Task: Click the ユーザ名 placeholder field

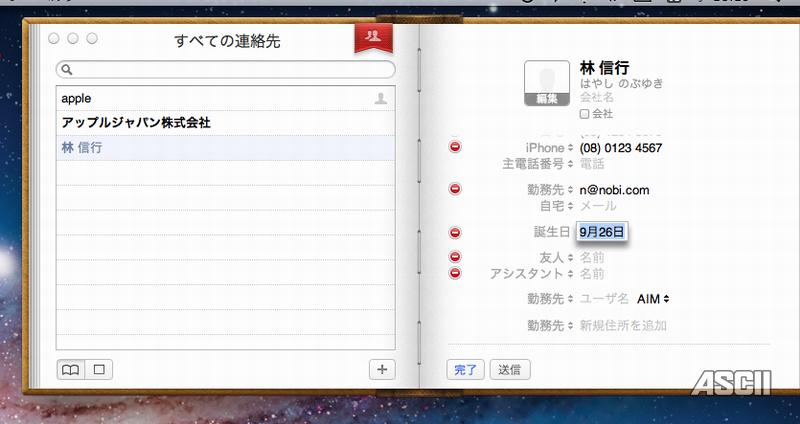Action: coord(604,299)
